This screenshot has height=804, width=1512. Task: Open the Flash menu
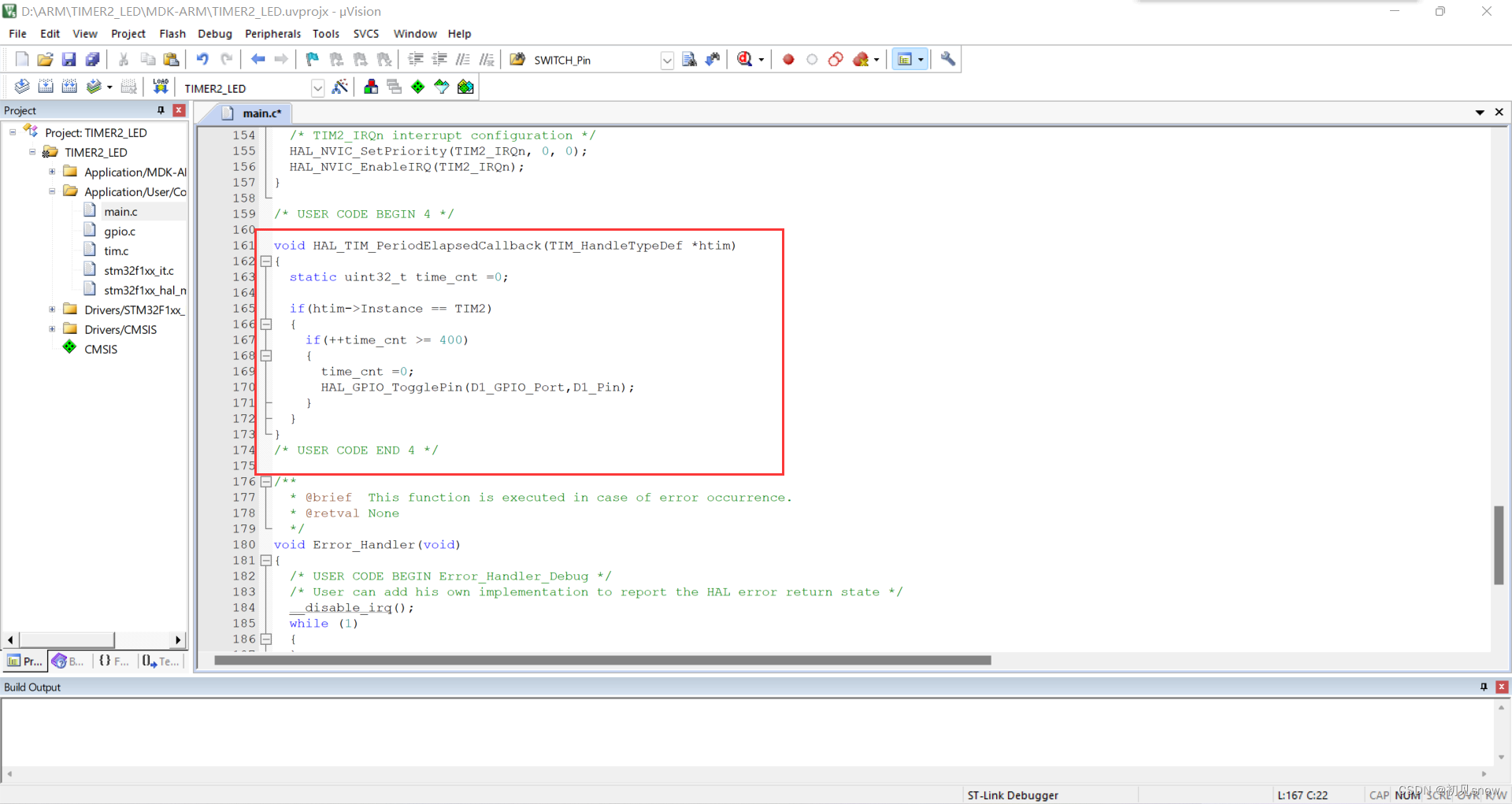[172, 34]
